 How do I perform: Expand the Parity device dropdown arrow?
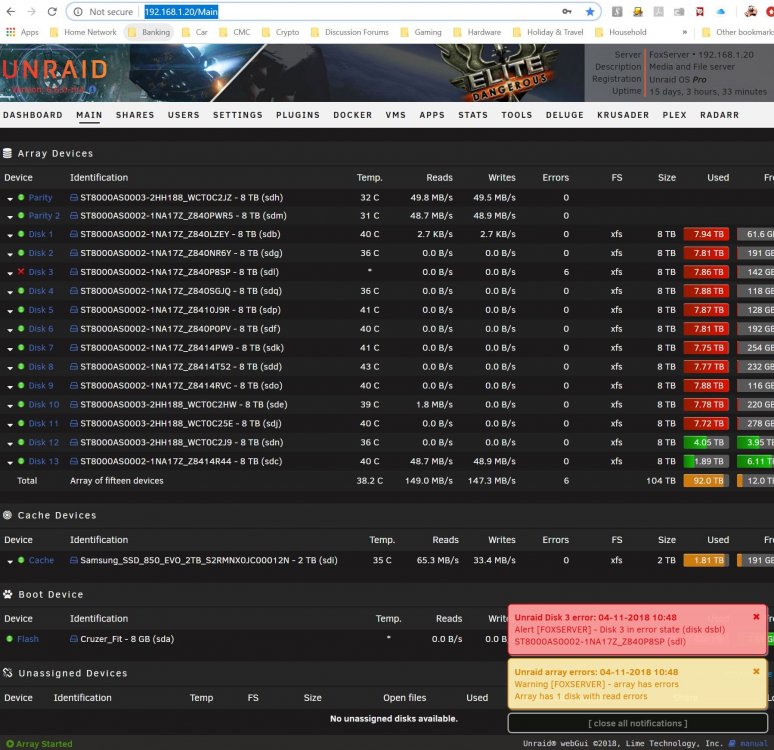tap(10, 198)
